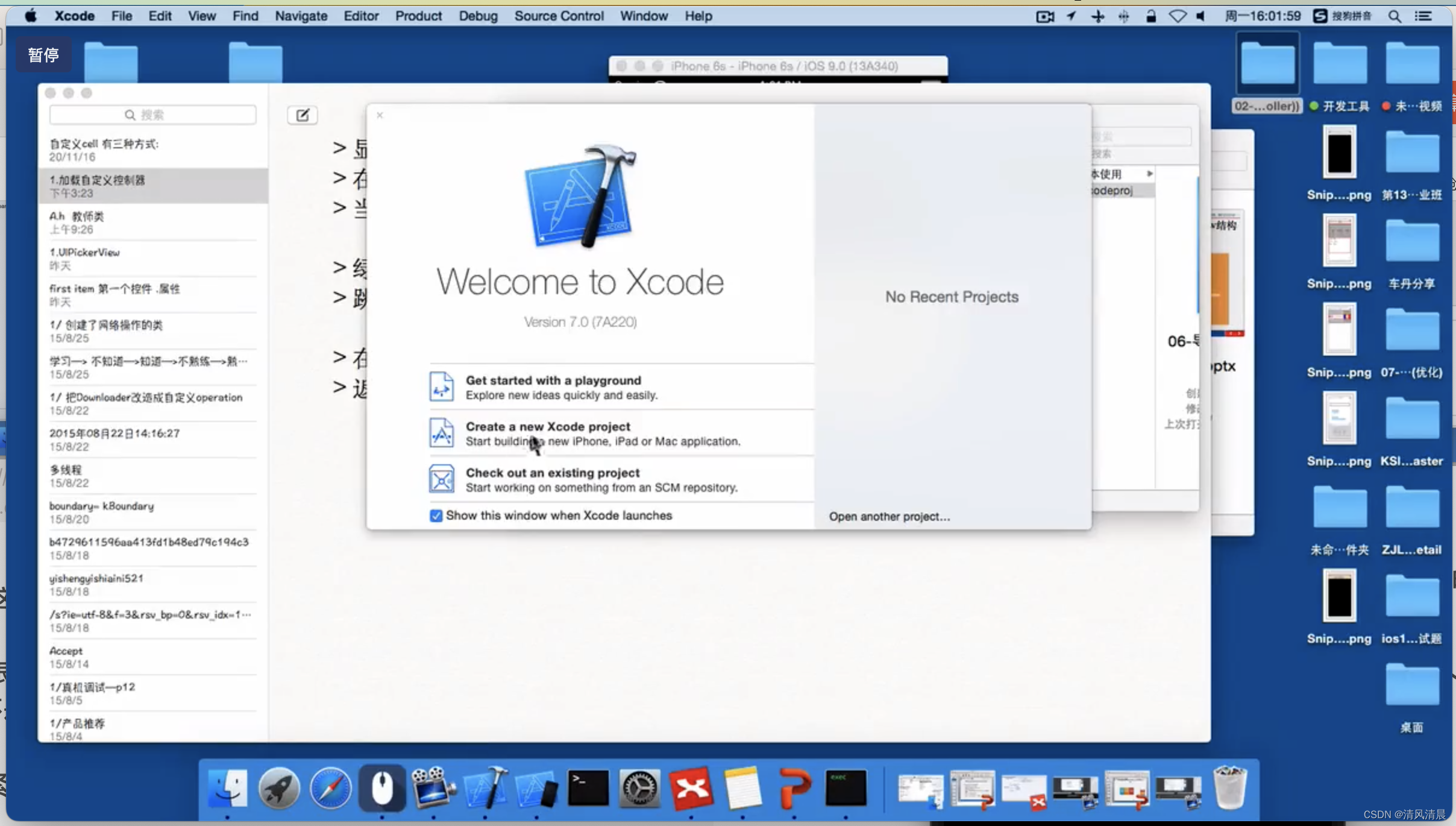Open System Preferences gear in Dock
The image size is (1456, 826).
click(639, 788)
